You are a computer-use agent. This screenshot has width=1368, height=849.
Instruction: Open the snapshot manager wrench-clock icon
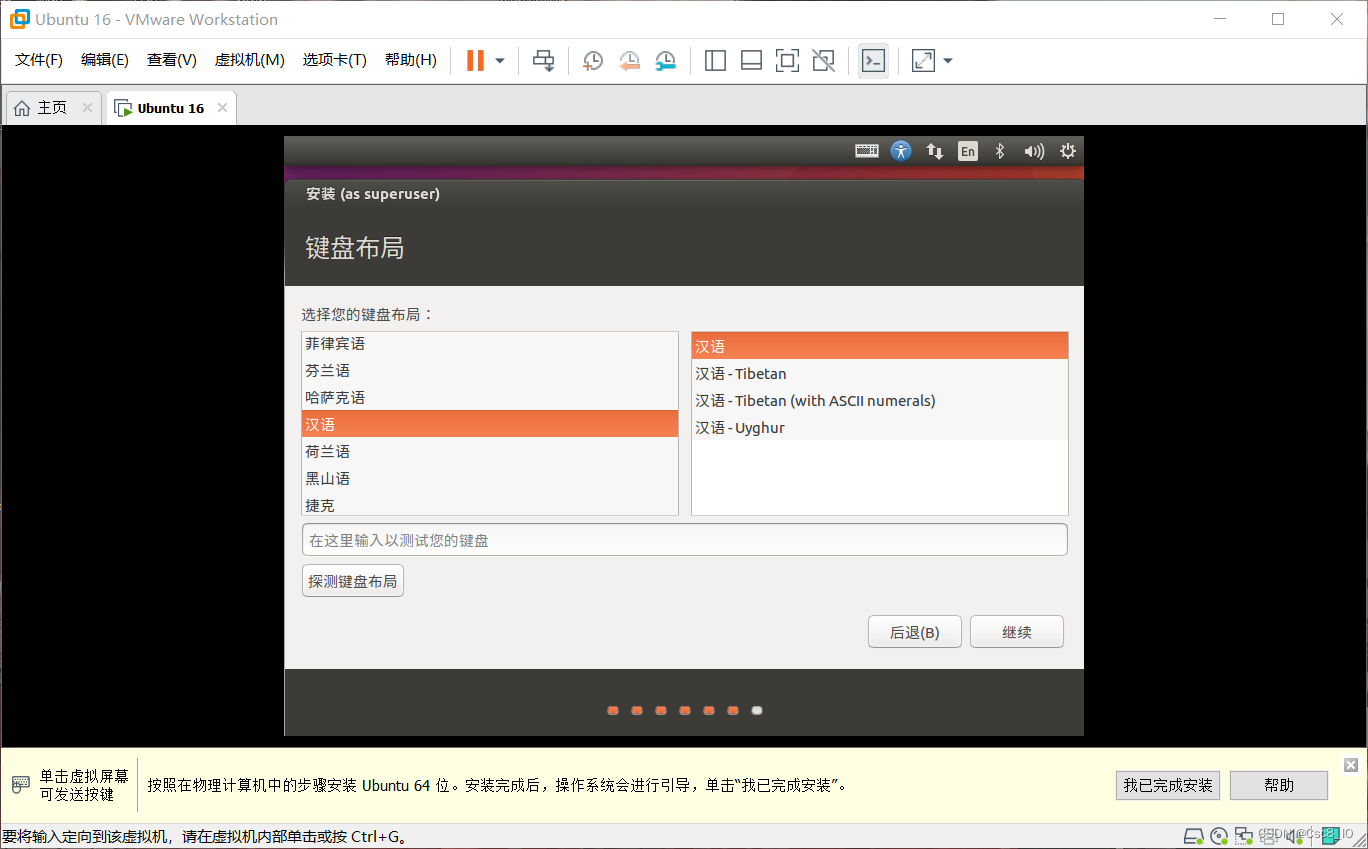coord(666,61)
